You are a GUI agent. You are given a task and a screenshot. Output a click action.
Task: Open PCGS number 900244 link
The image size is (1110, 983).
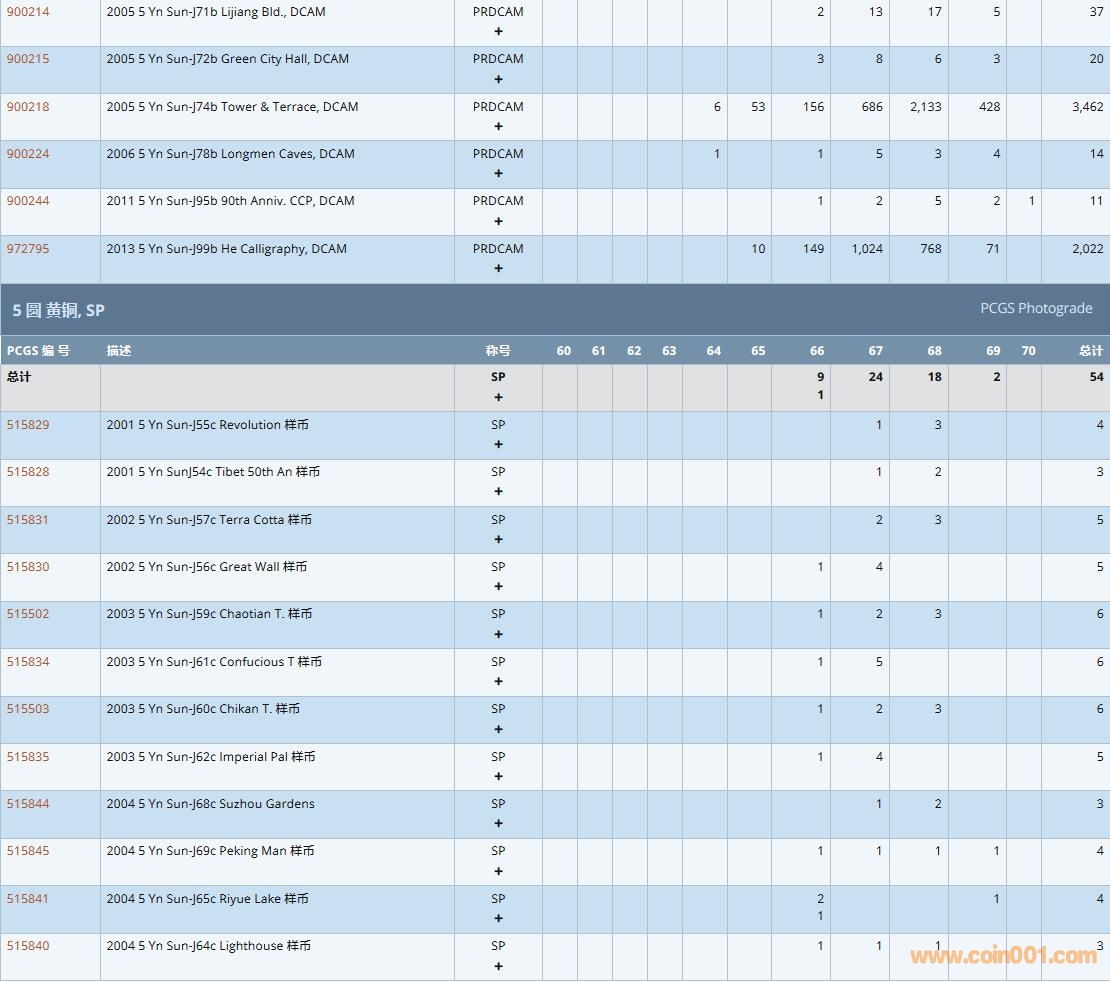point(28,201)
